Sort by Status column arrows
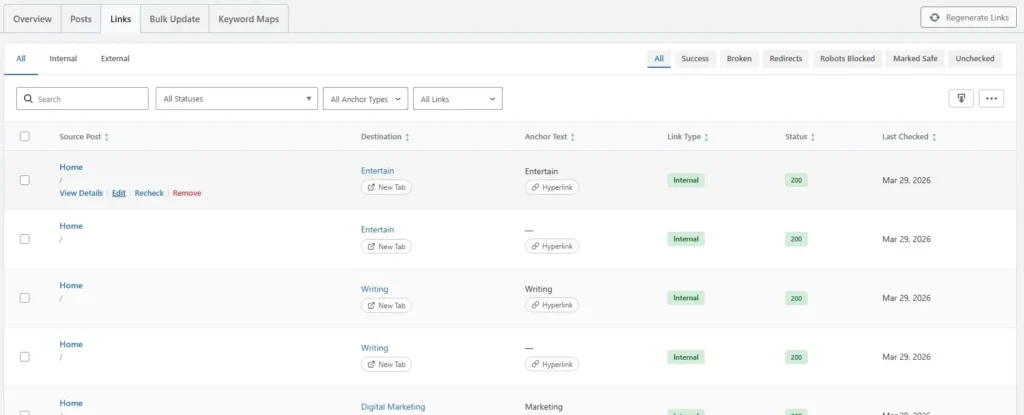This screenshot has height=415, width=1024. (812, 137)
